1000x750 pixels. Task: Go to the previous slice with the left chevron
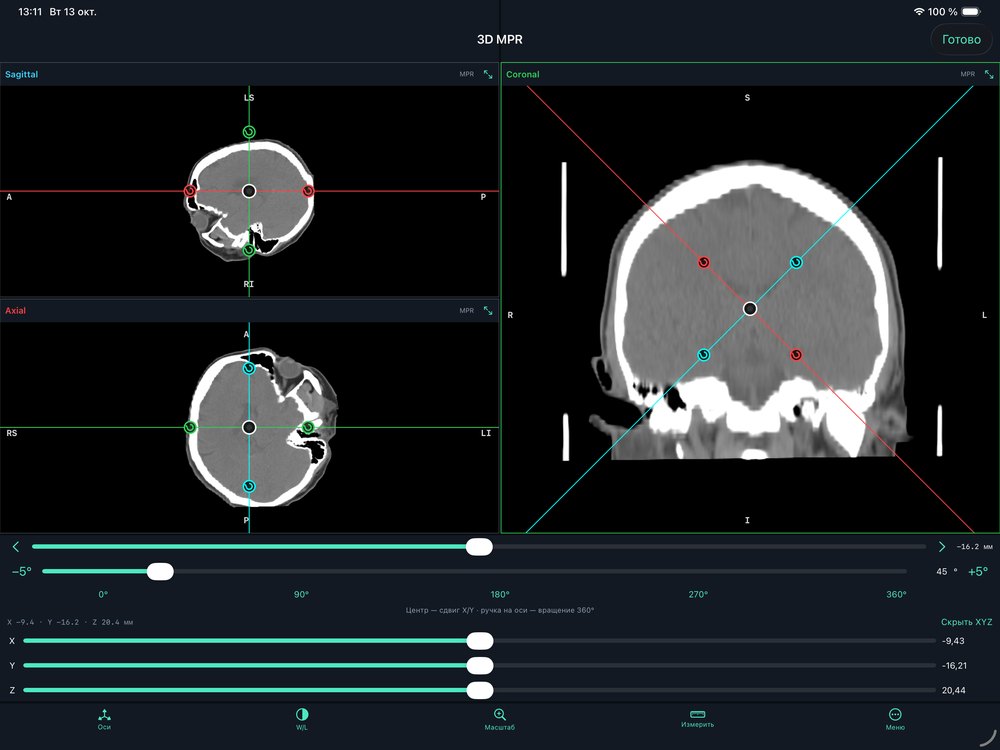pos(16,547)
